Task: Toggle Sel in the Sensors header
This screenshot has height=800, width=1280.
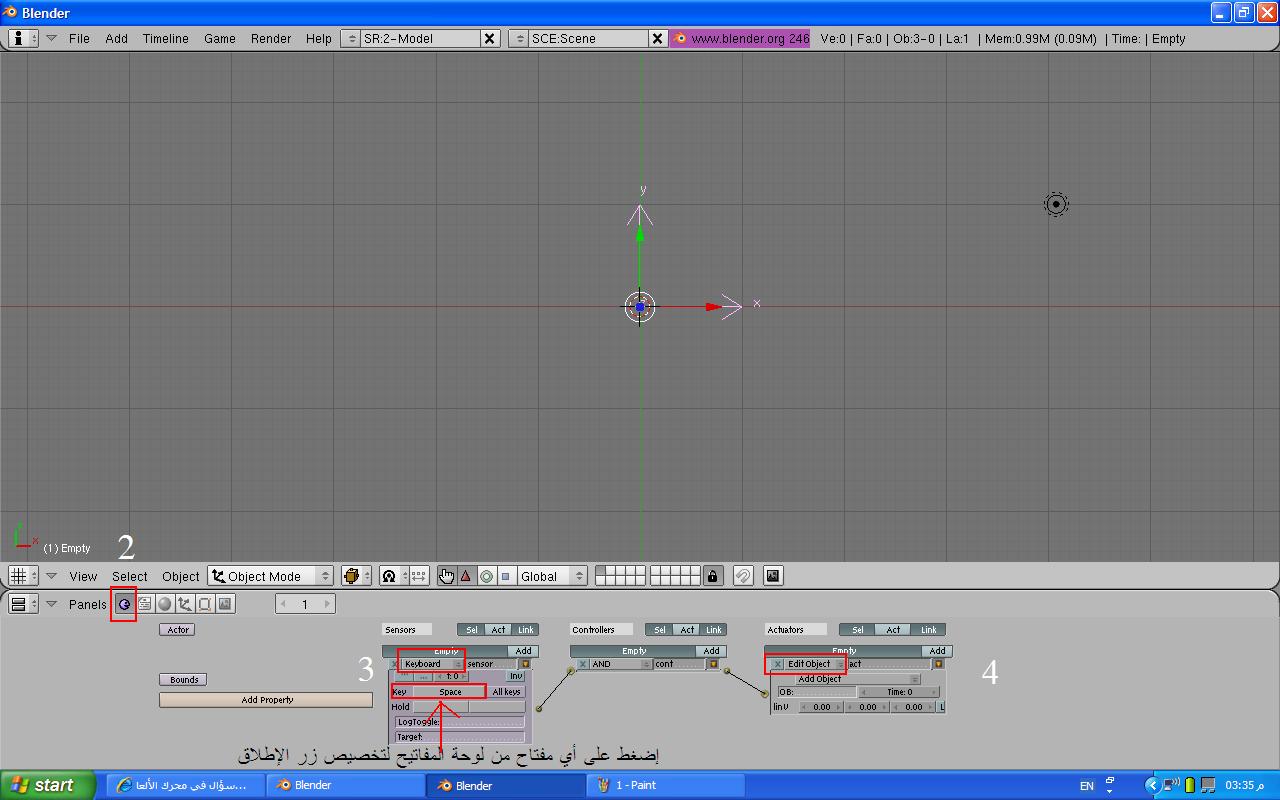Action: click(471, 630)
